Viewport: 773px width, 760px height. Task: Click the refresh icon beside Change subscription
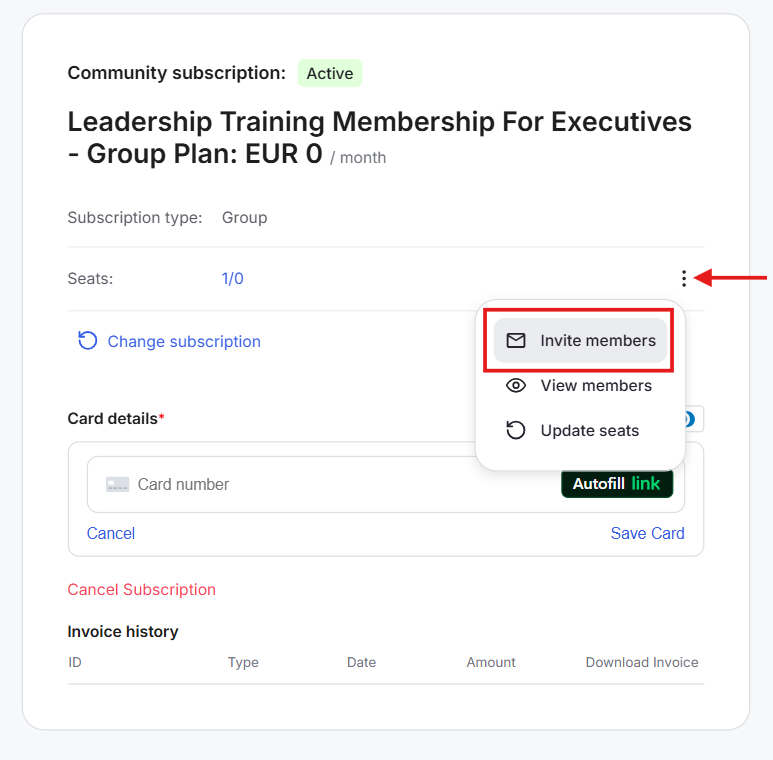(x=88, y=341)
